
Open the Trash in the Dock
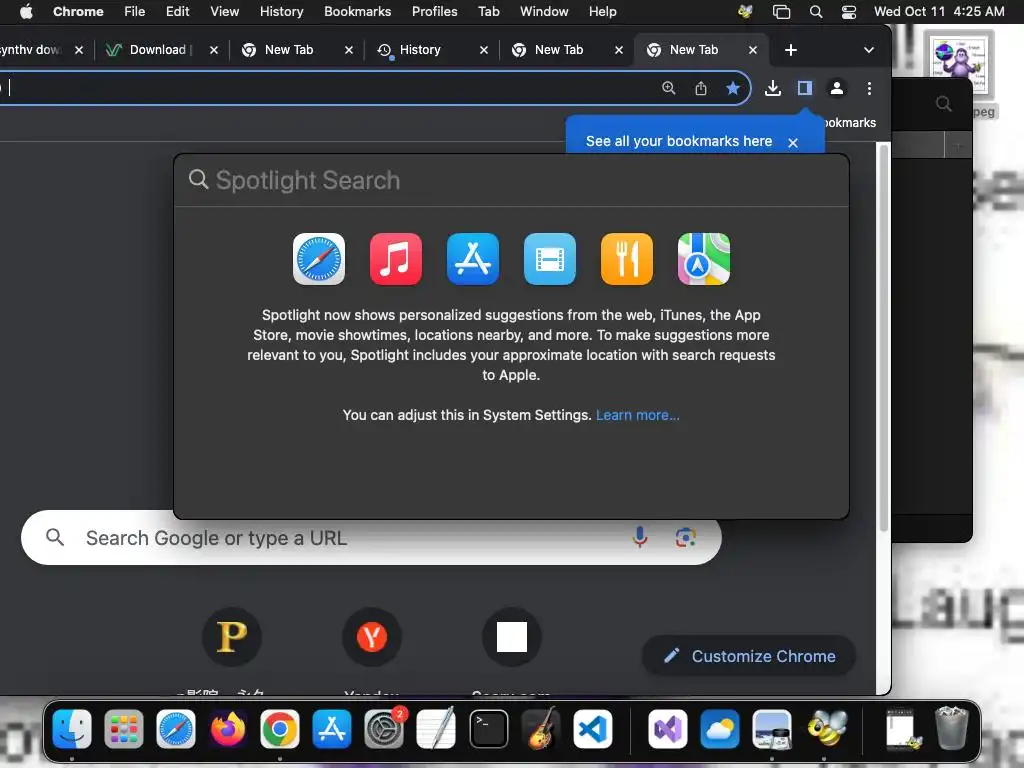point(952,729)
